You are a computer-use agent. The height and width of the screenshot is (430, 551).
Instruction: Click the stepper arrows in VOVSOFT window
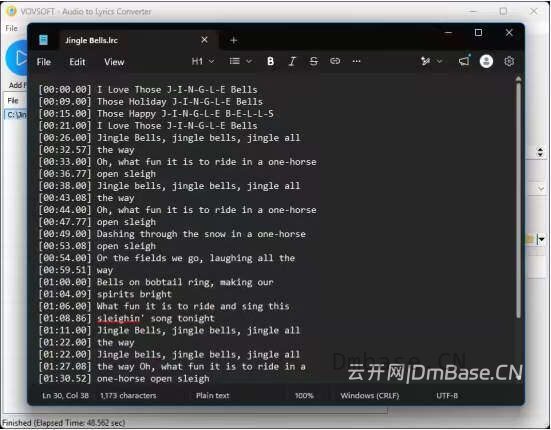click(540, 152)
